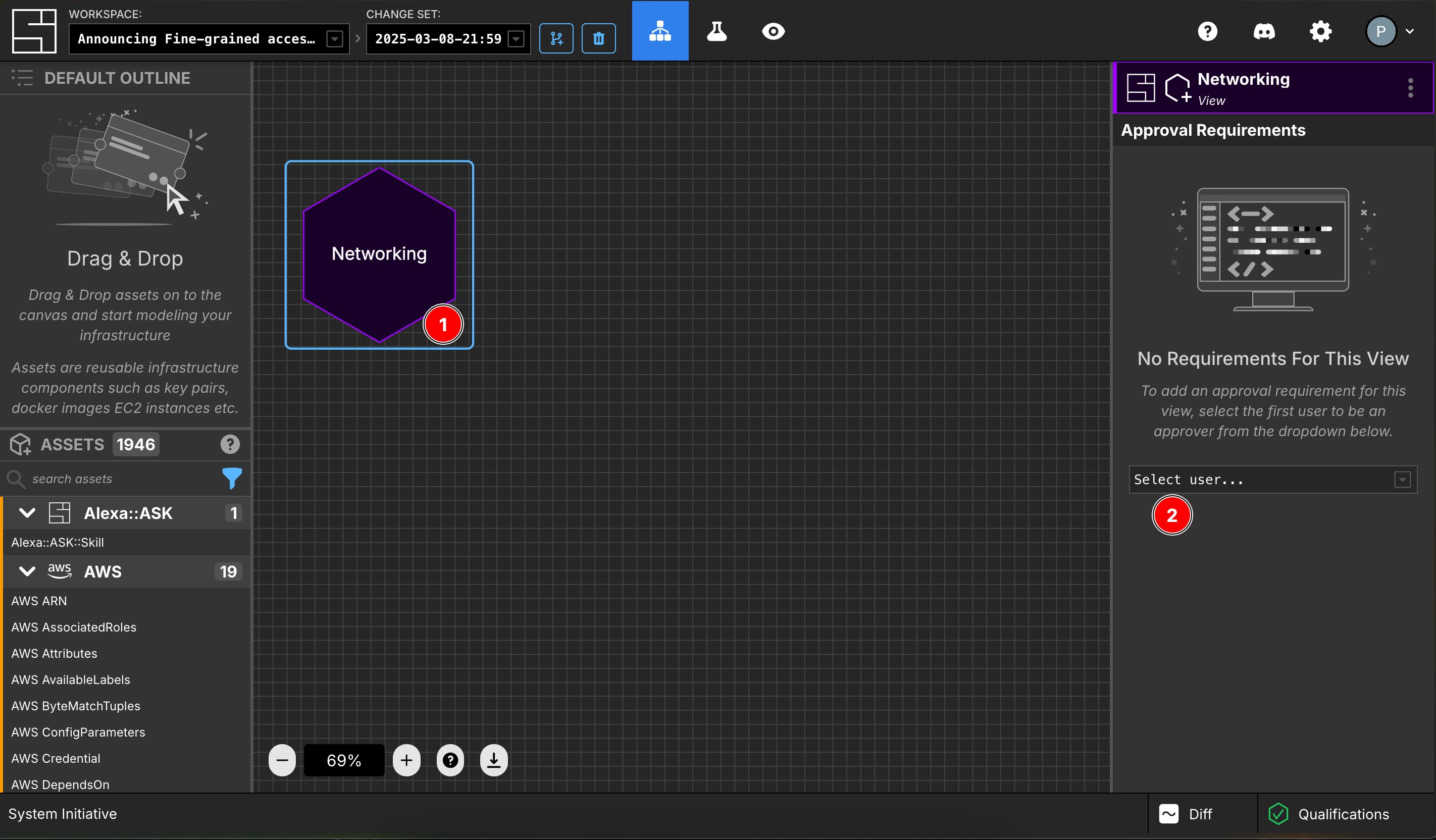
Task: Click the canvas download button
Action: coord(493,760)
